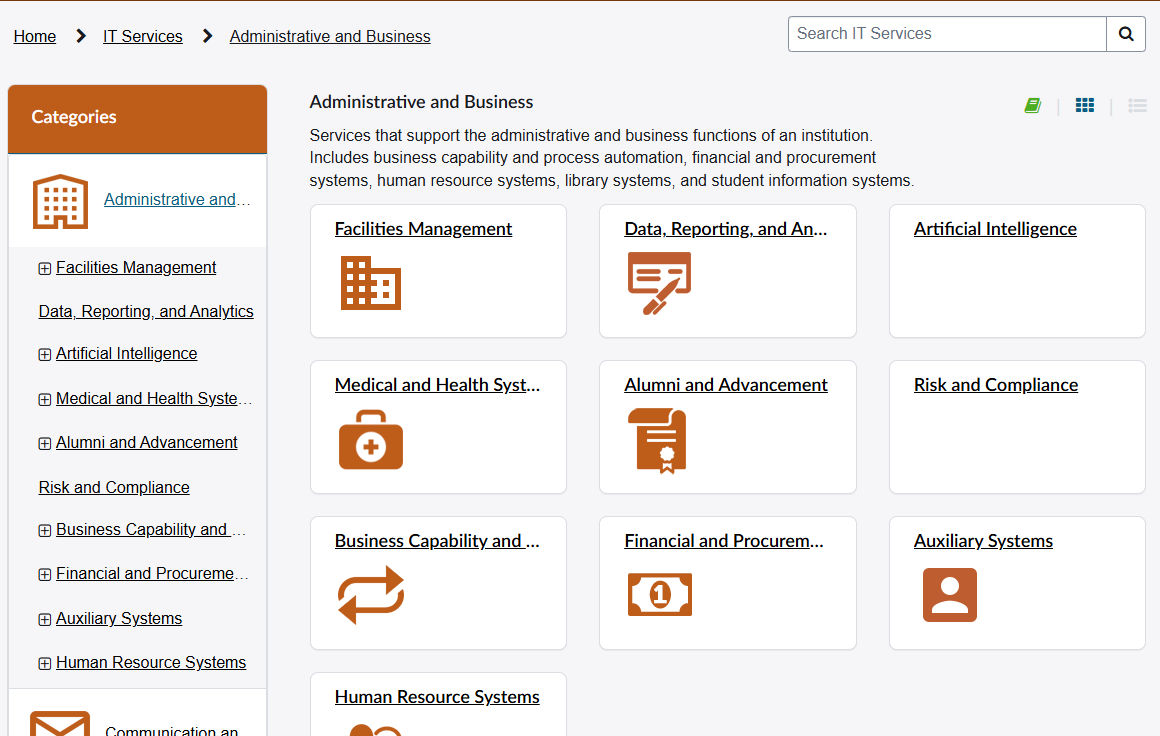Expand Human Resource Systems tree node
This screenshot has height=736, width=1160.
pyautogui.click(x=44, y=663)
